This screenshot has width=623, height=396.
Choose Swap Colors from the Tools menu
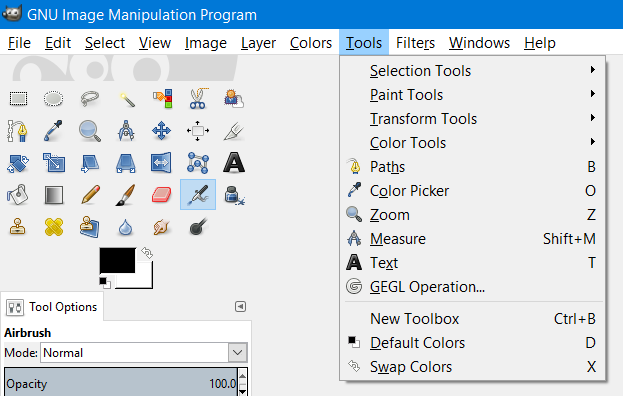tap(472, 367)
